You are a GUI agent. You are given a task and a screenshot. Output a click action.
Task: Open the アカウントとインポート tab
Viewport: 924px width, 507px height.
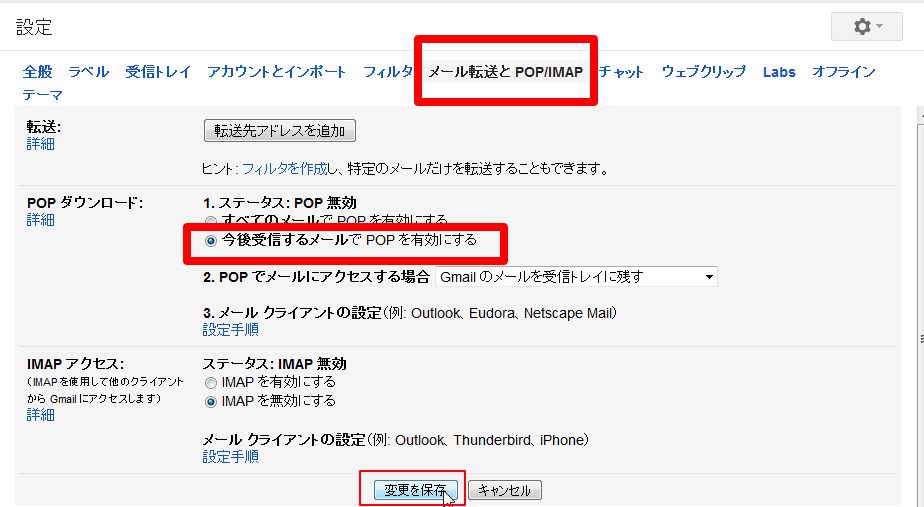click(x=277, y=72)
